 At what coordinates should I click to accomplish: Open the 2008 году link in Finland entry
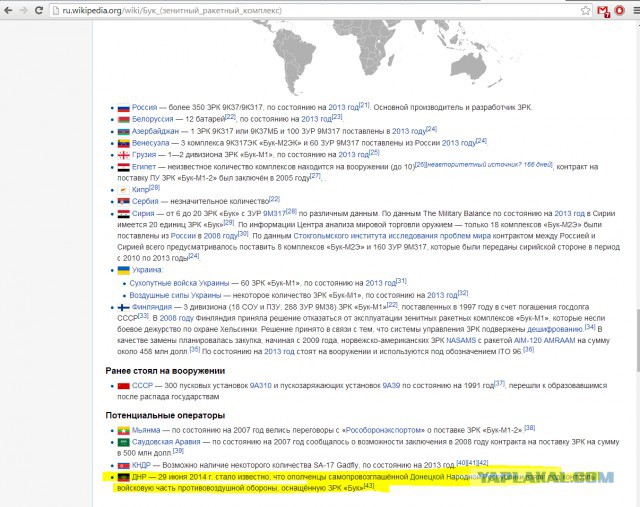coord(176,318)
